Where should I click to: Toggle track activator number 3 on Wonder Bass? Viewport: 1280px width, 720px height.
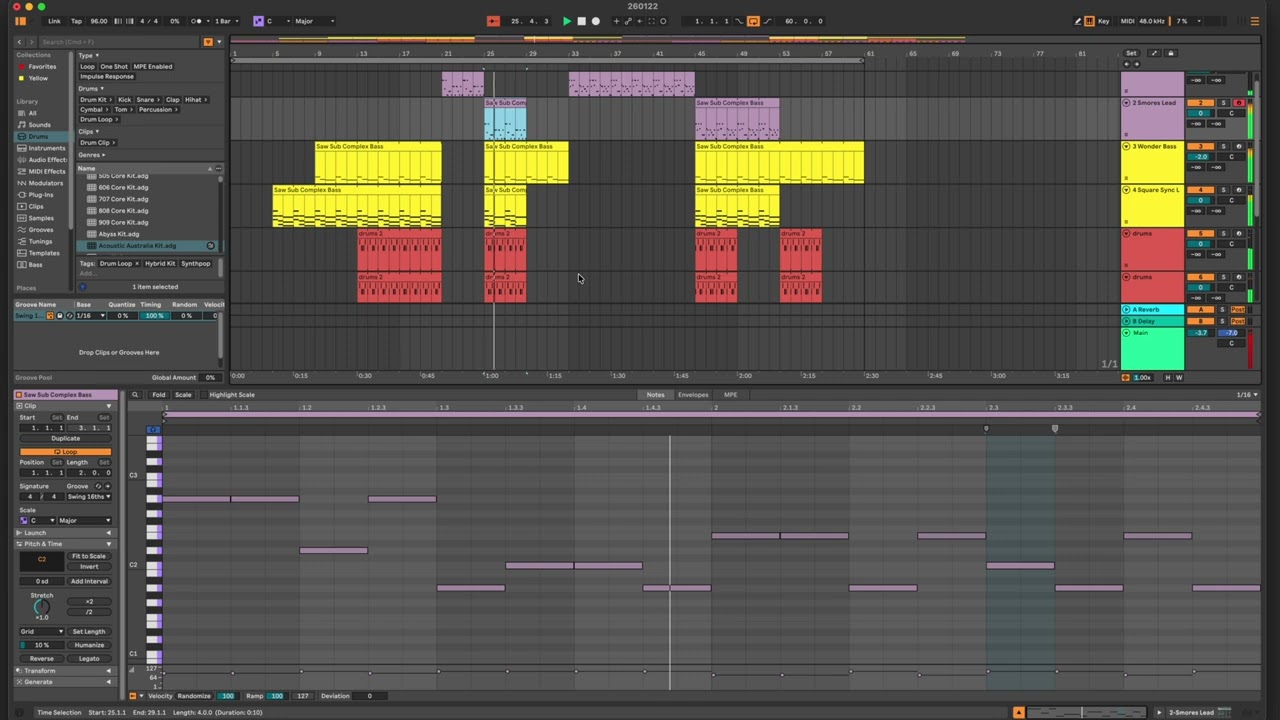[x=1200, y=147]
